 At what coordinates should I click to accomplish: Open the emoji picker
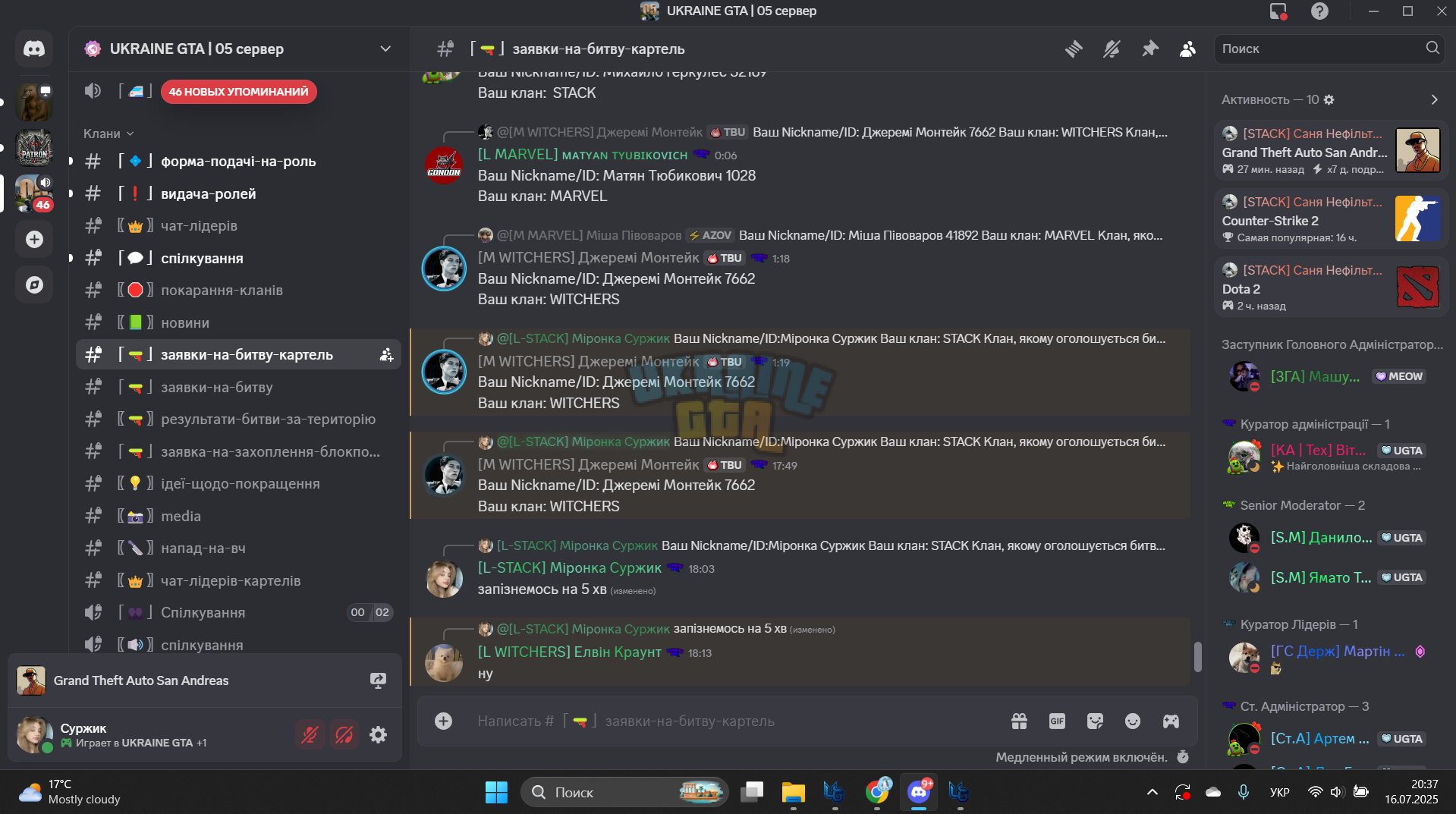(1133, 721)
